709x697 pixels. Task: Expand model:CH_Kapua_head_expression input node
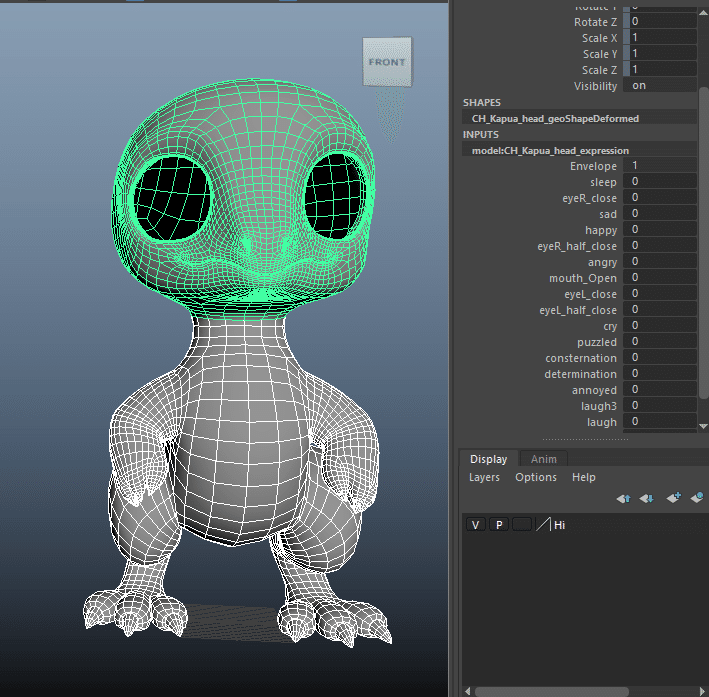[x=550, y=150]
